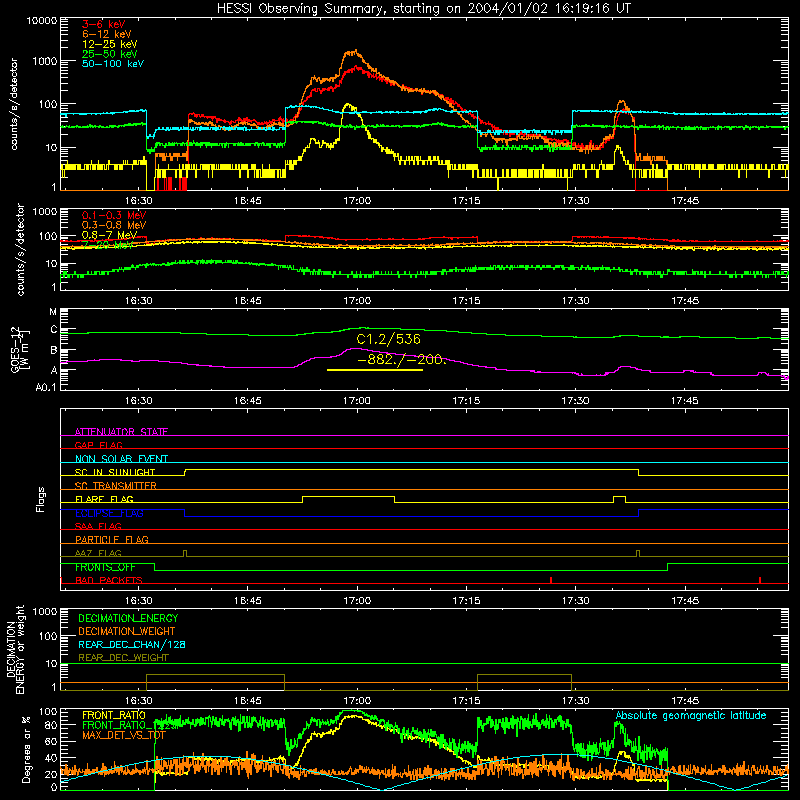Click the "-882./-200." flare position annotation

402,360
